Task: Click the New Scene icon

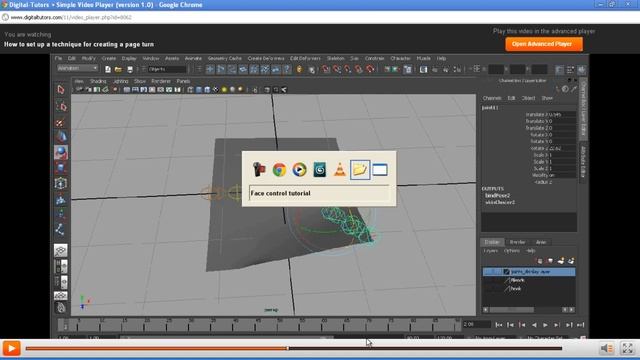Action: [108, 69]
